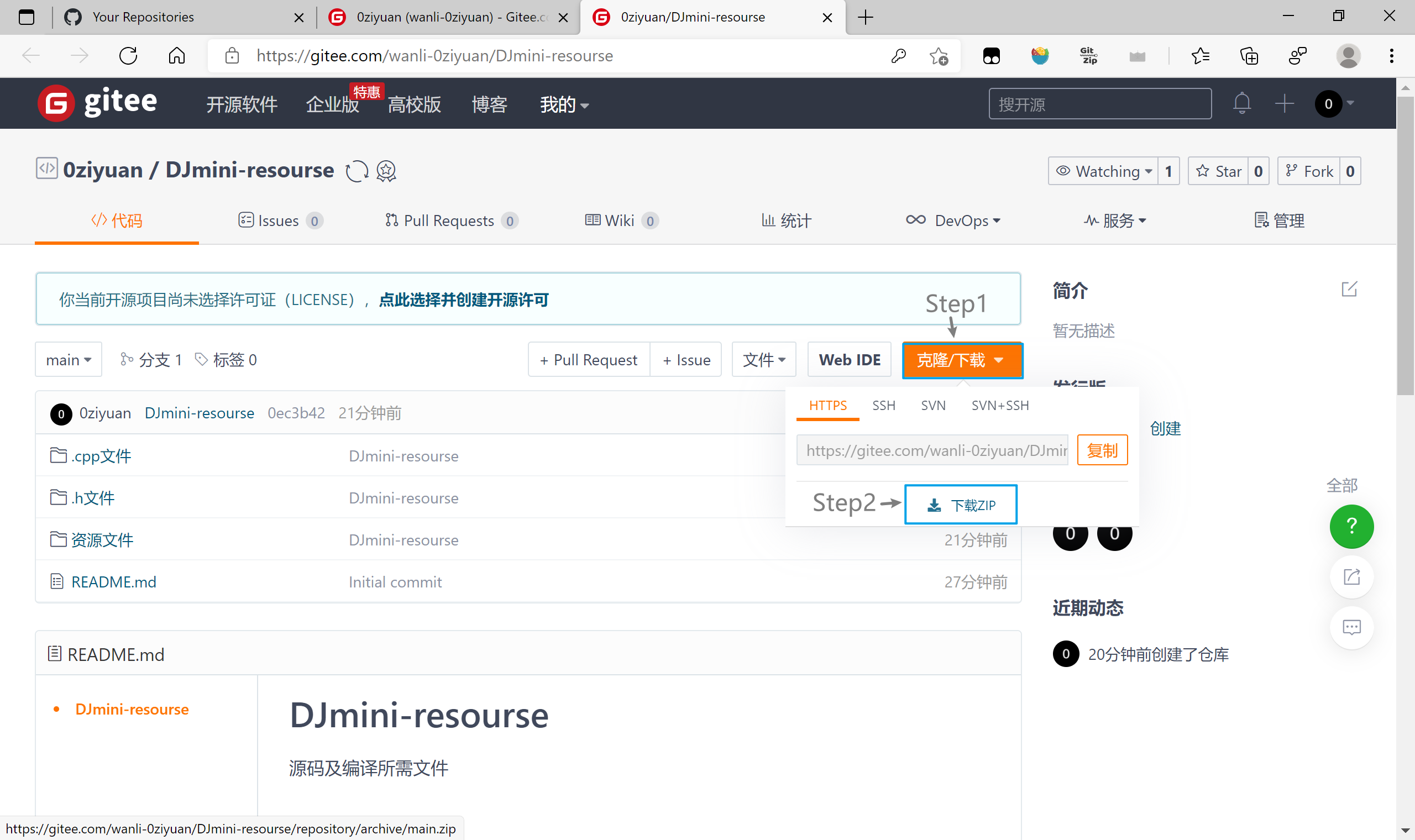Click the plus create icon in header
Screen dimensions: 1415x840
[1284, 103]
